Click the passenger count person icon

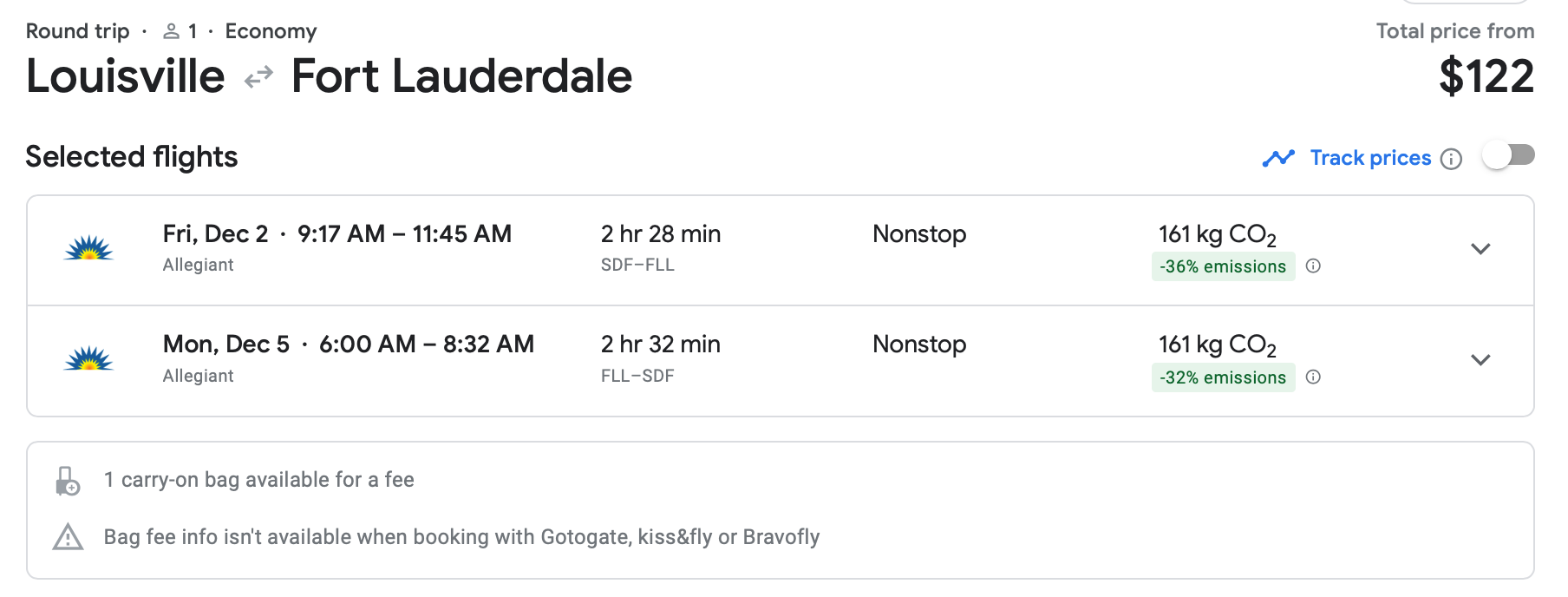(x=172, y=32)
